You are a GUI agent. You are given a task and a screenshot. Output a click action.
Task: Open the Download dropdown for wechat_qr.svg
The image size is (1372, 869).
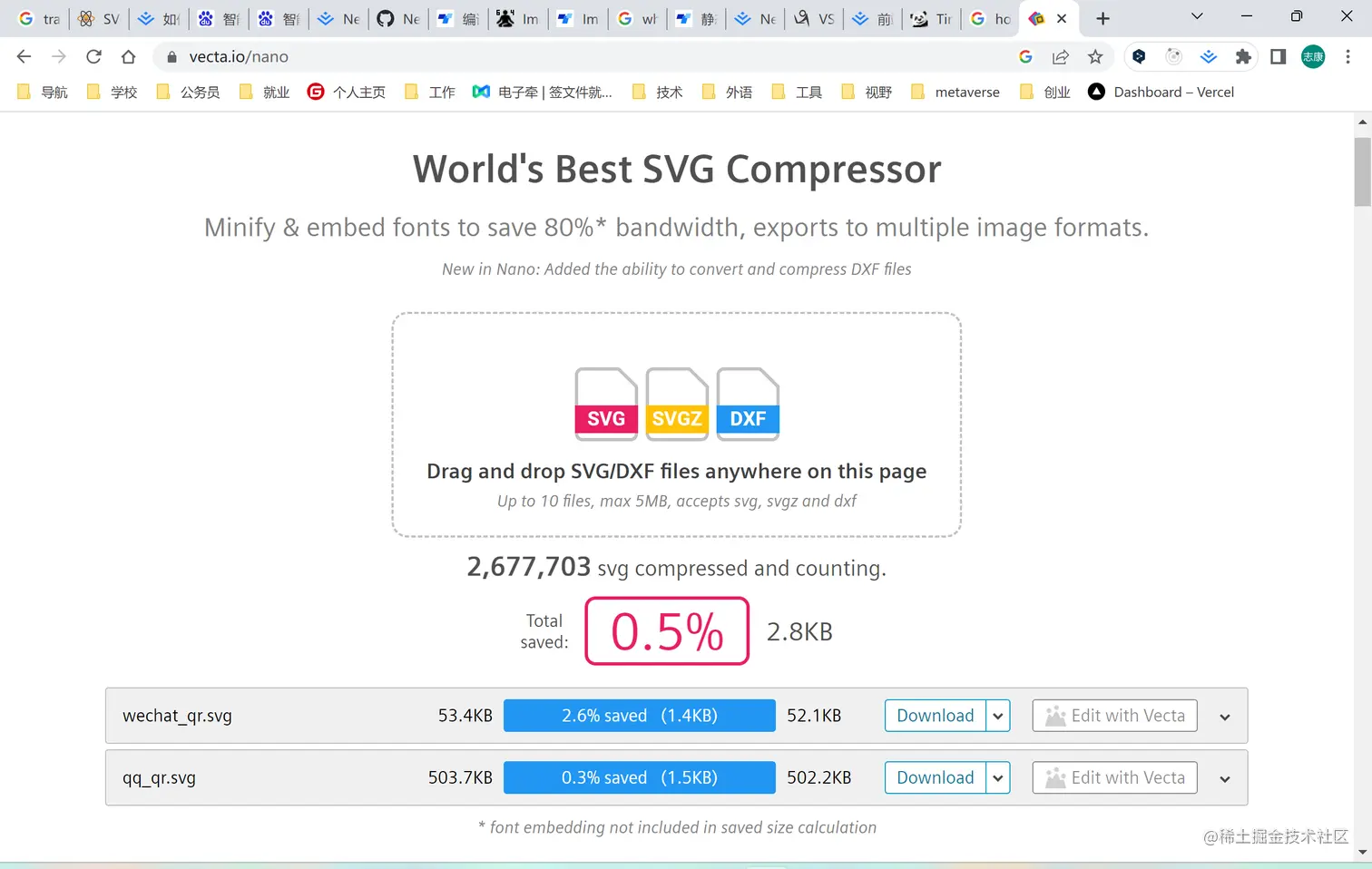click(x=997, y=715)
